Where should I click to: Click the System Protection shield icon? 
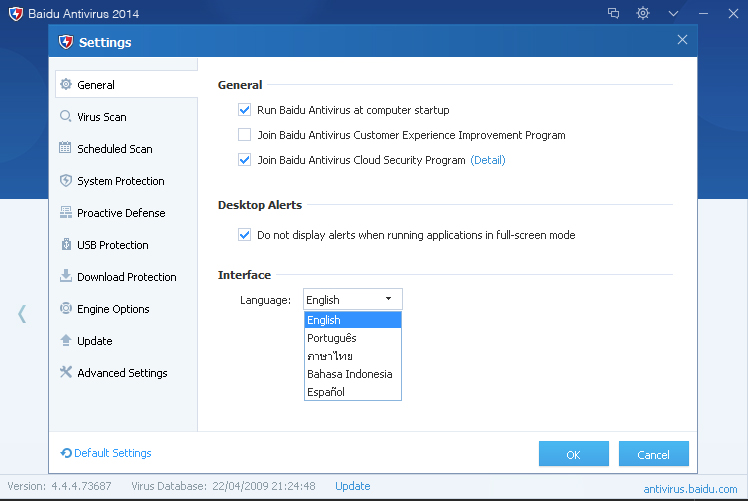tap(66, 181)
